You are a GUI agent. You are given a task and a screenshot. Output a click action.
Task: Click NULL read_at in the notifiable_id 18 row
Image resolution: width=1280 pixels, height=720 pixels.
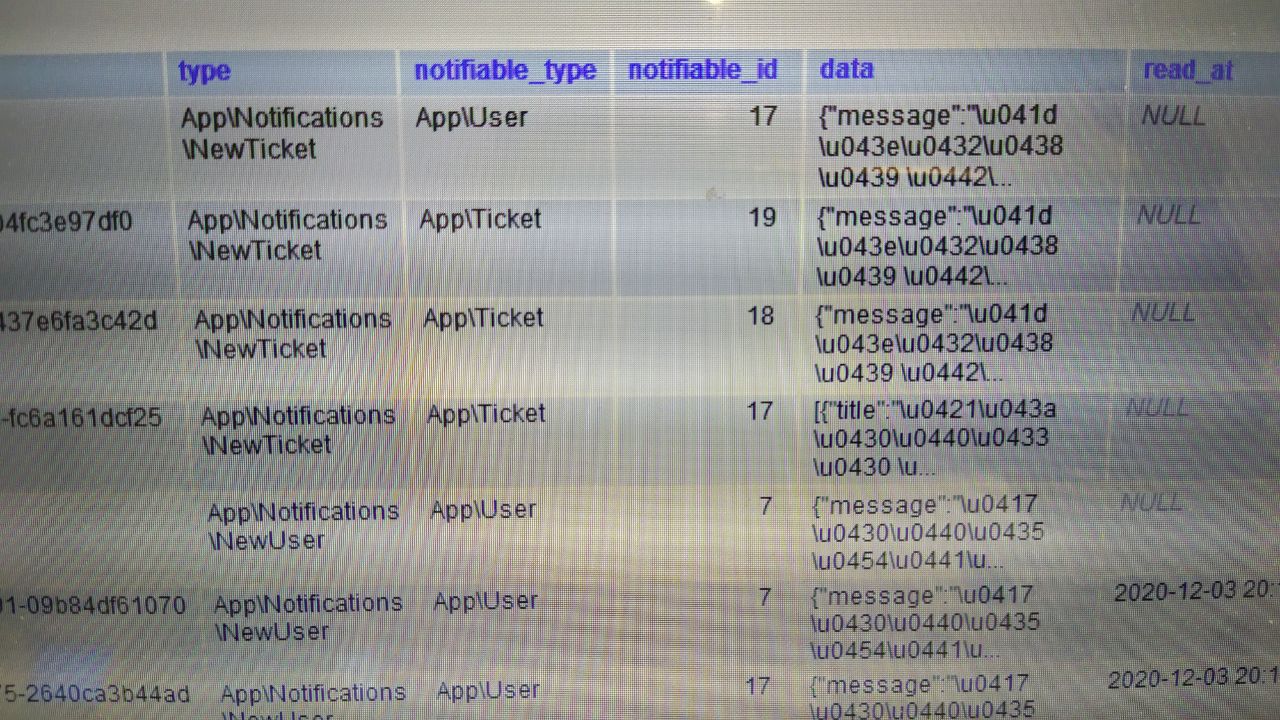coord(1163,312)
